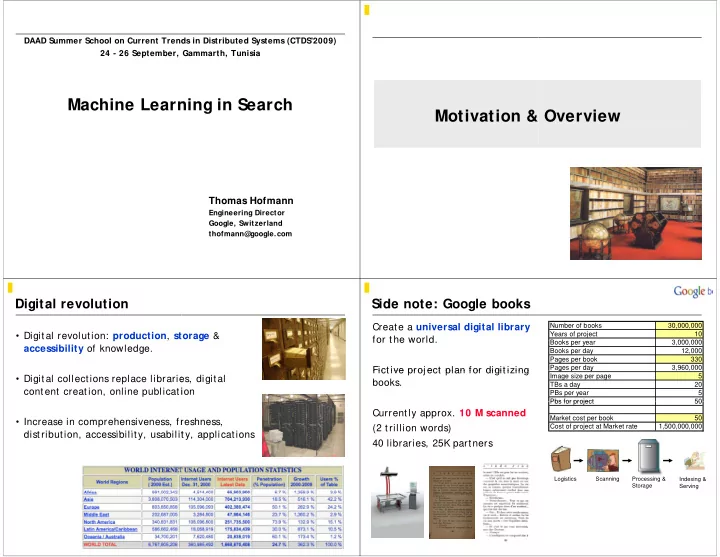Click the library photo on Motivation slide

[636, 214]
